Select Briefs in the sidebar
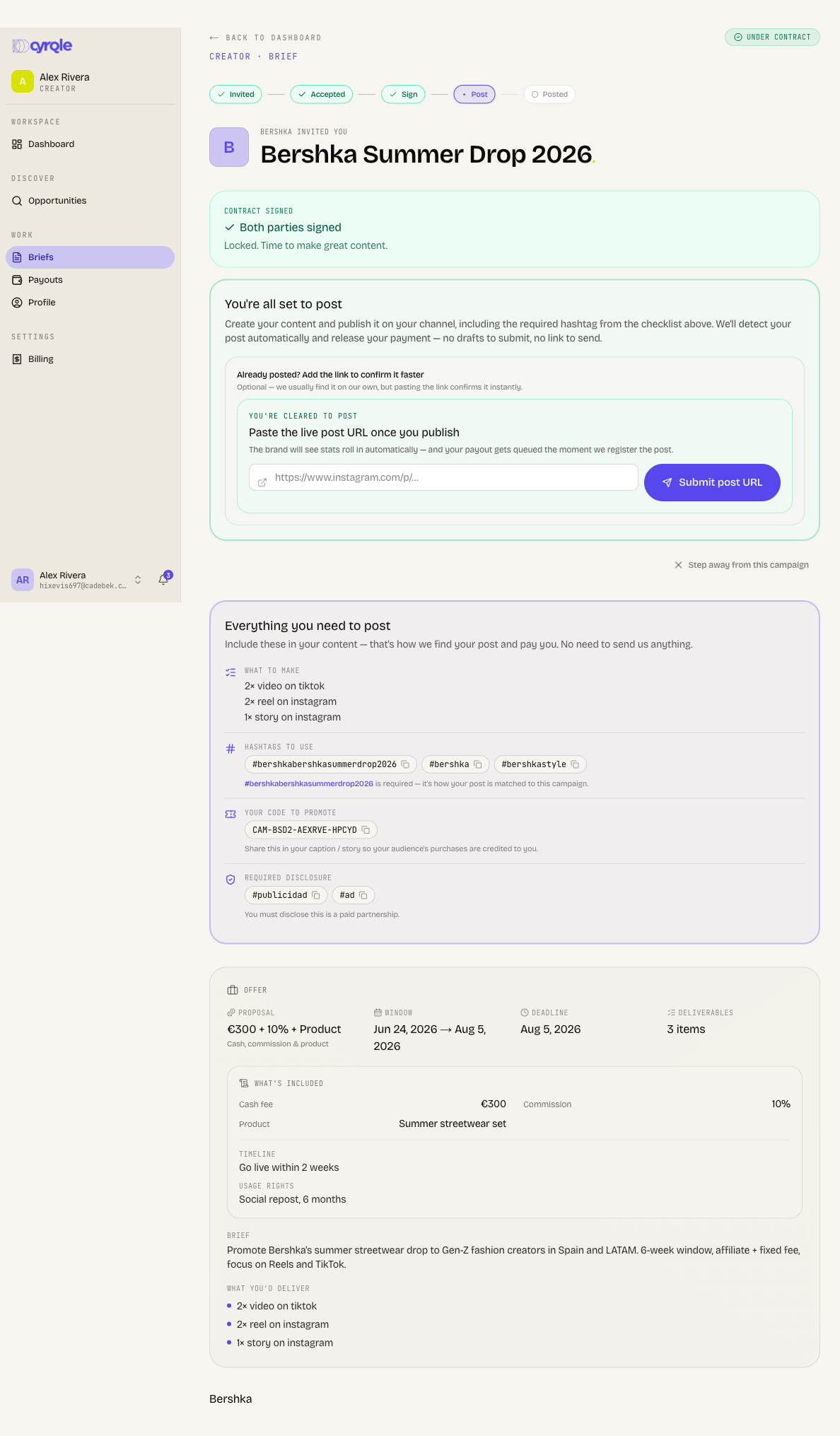Image resolution: width=840 pixels, height=1436 pixels. tap(90, 257)
